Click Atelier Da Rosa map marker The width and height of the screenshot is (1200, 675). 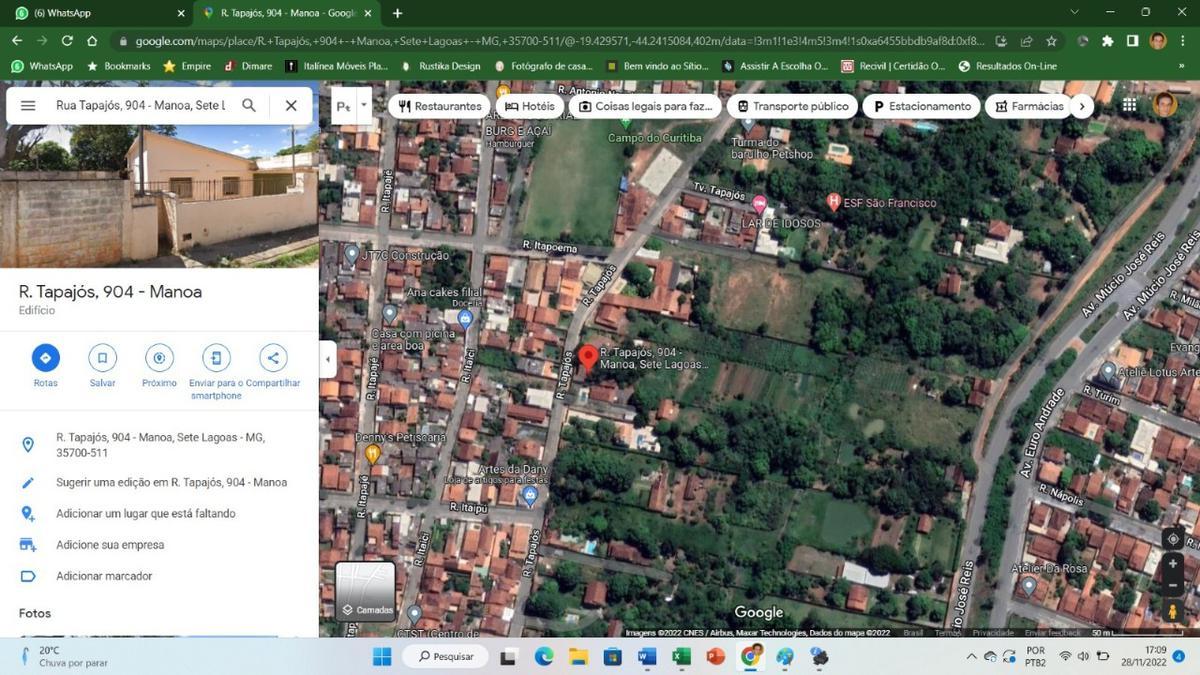1028,585
